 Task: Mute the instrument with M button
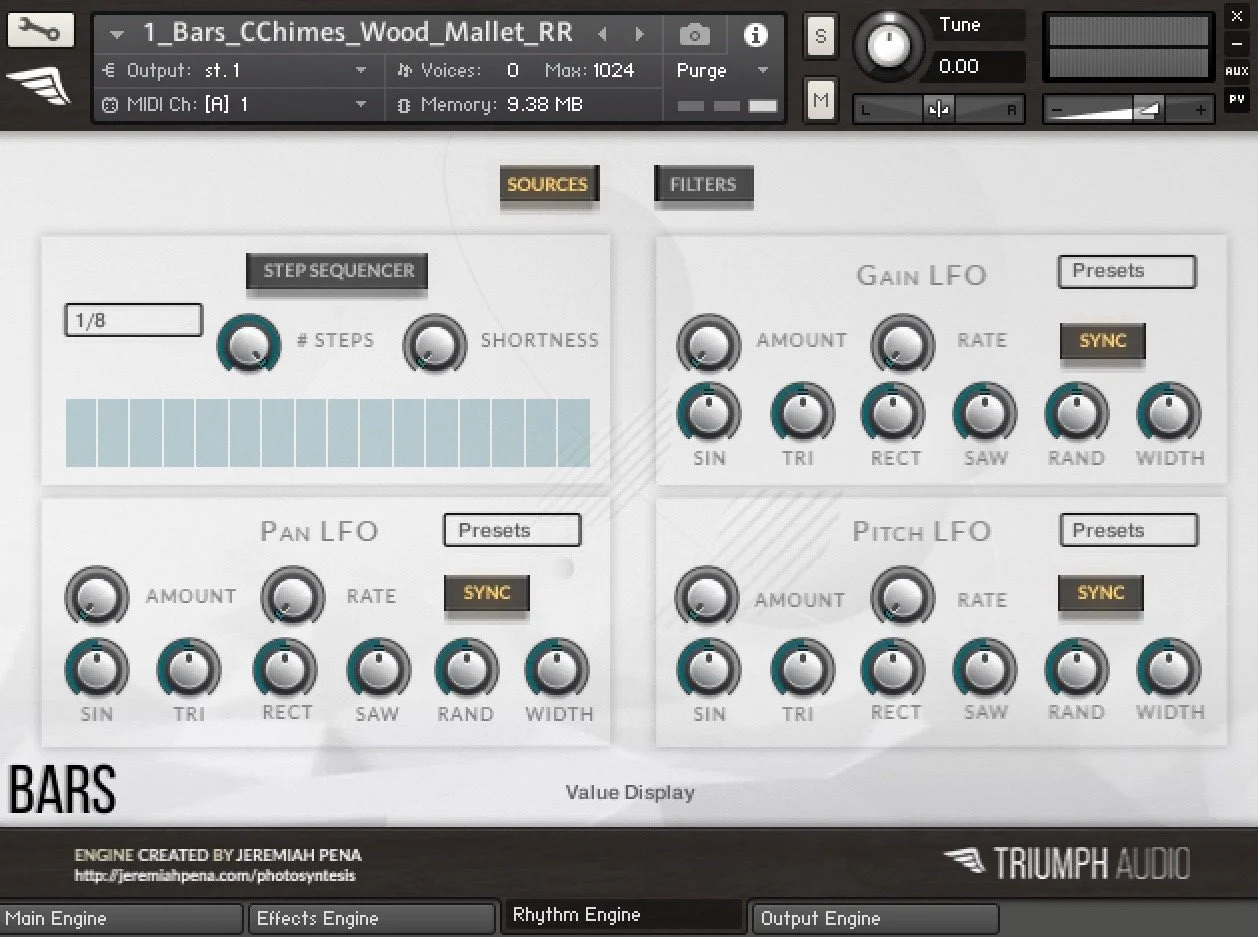point(821,100)
